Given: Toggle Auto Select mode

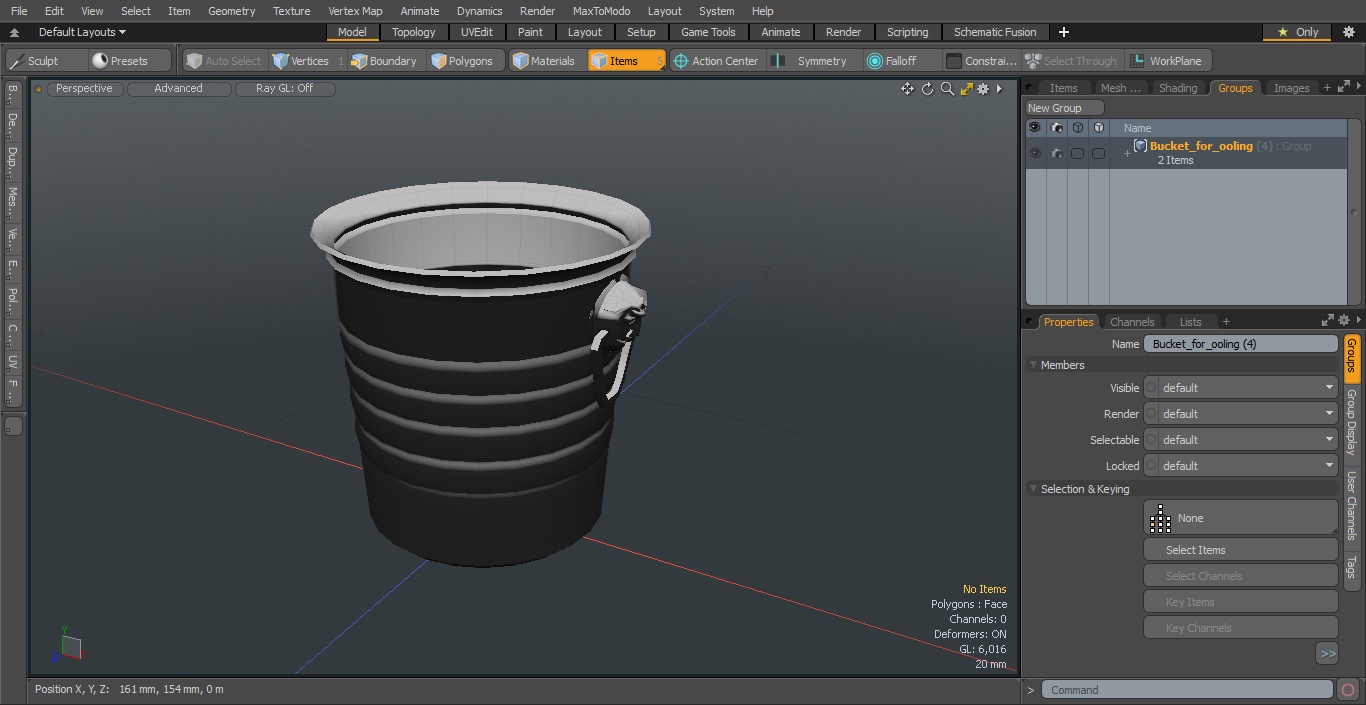Looking at the screenshot, I should (224, 61).
